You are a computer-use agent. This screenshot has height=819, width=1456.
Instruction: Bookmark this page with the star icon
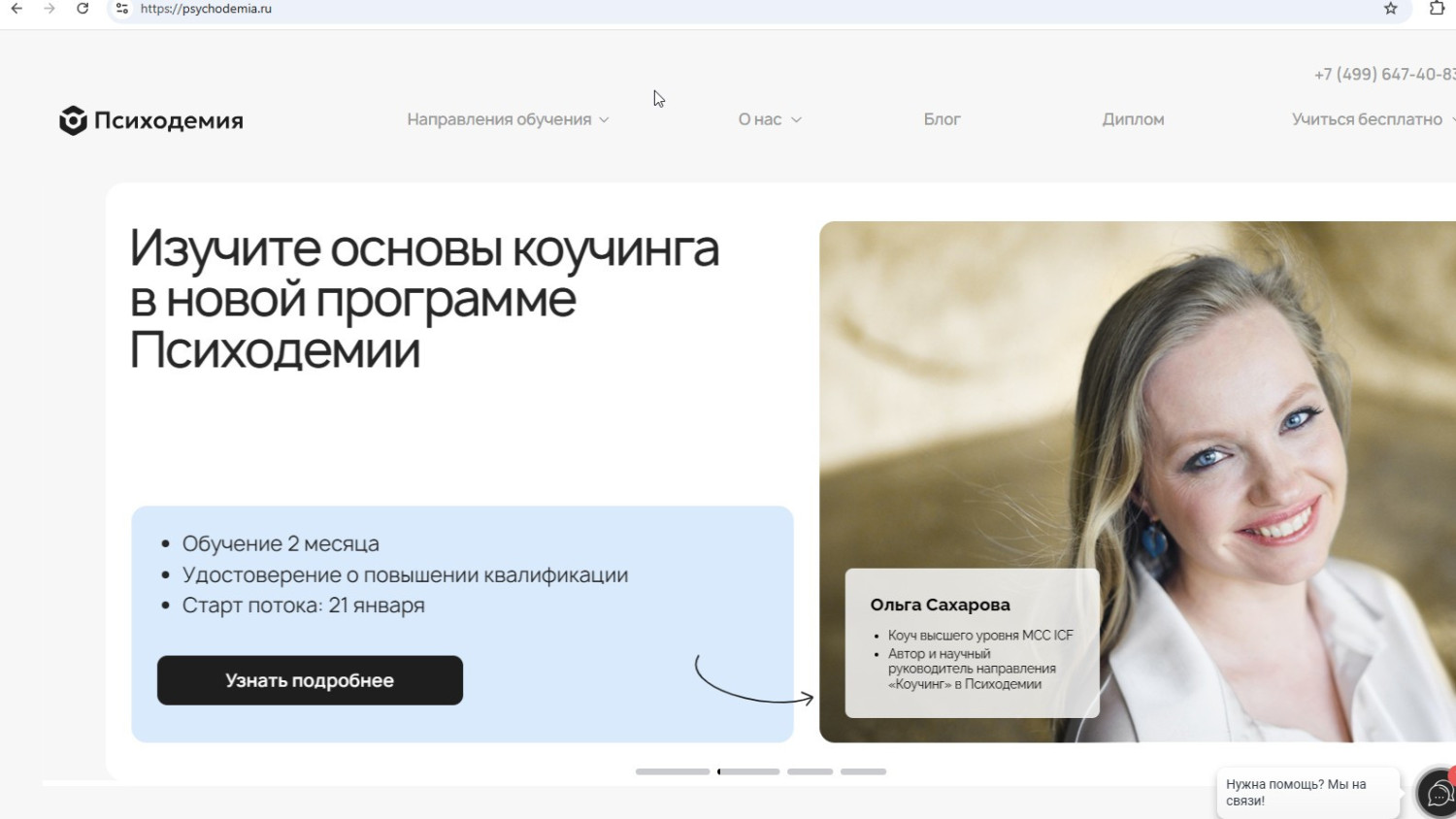(x=1390, y=9)
